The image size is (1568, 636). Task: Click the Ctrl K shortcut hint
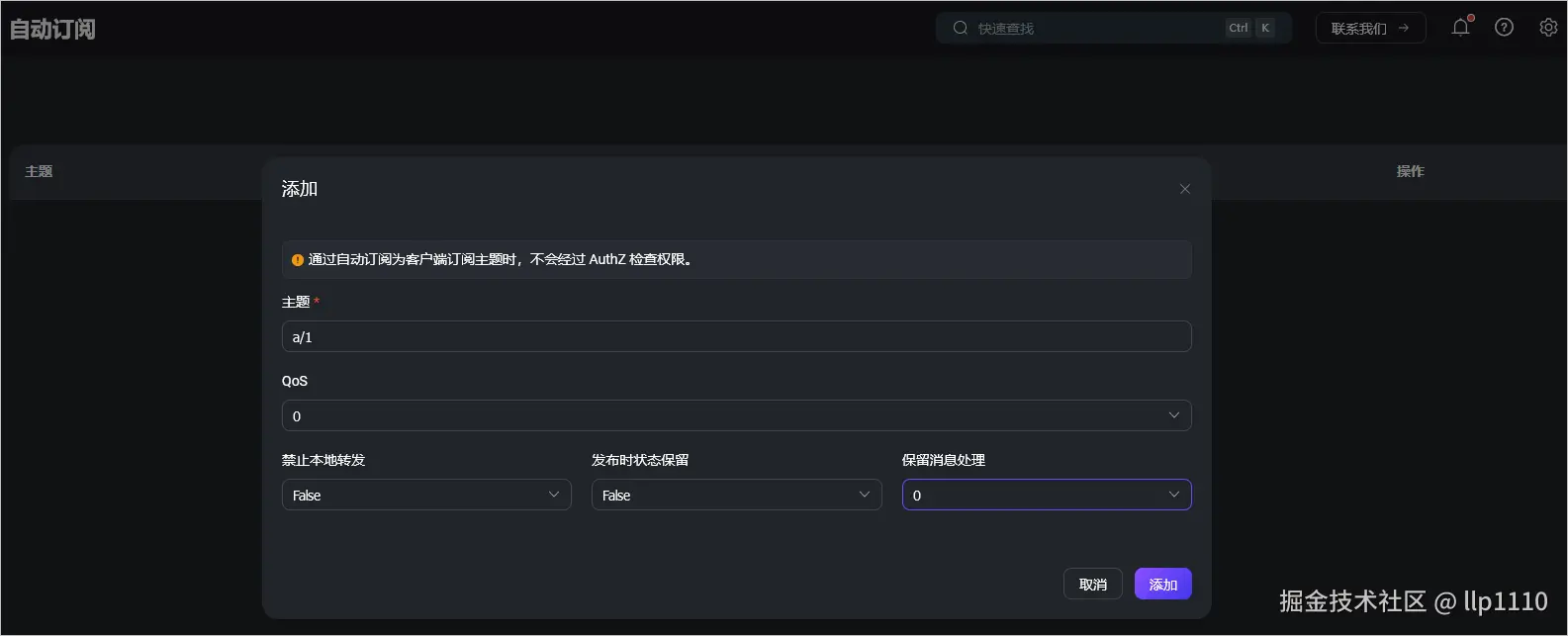[x=1250, y=28]
